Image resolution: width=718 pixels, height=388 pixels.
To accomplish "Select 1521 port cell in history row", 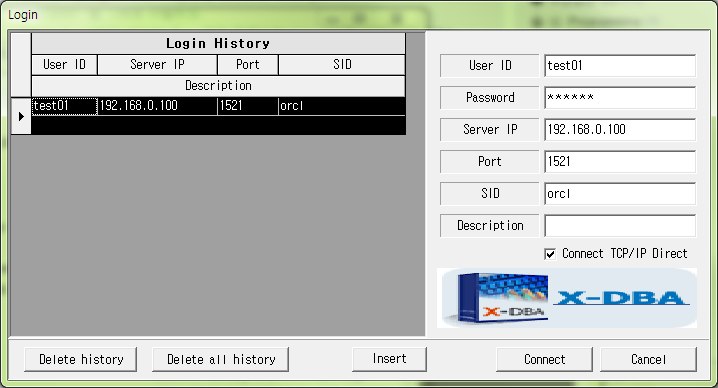I will point(248,106).
